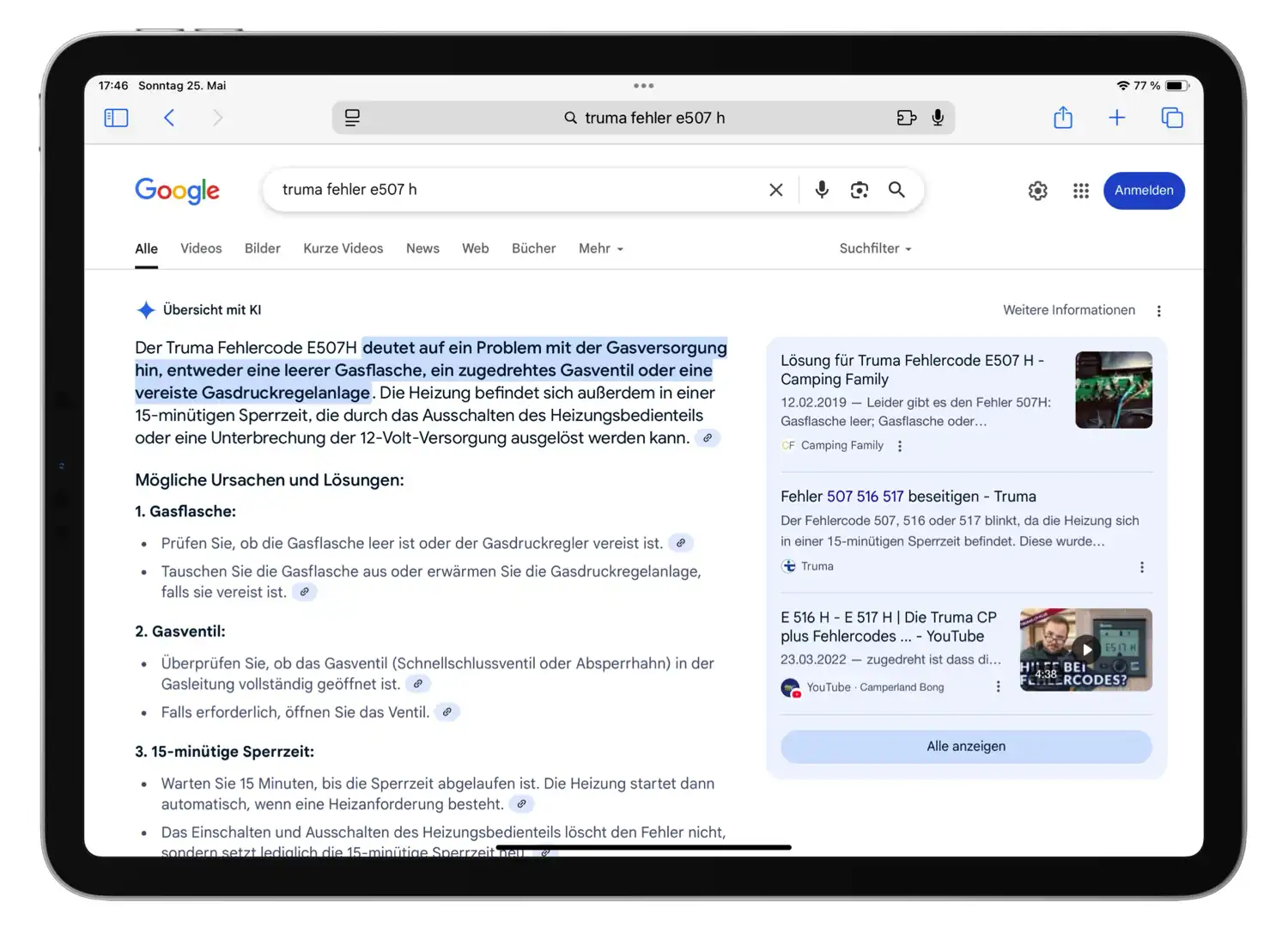Screen dimensions: 1288x933
Task: Open Google Lens image search
Action: click(x=859, y=190)
